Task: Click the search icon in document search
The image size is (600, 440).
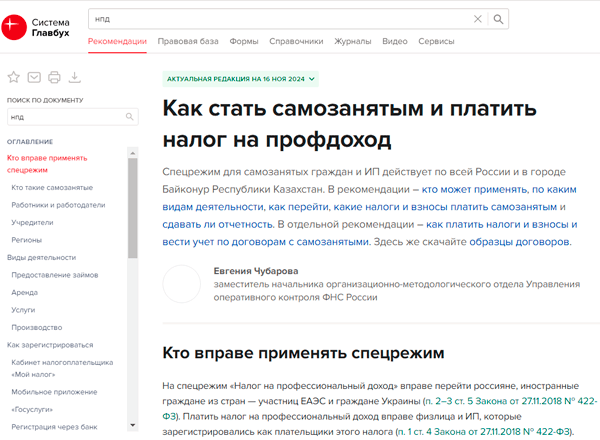Action: click(129, 117)
